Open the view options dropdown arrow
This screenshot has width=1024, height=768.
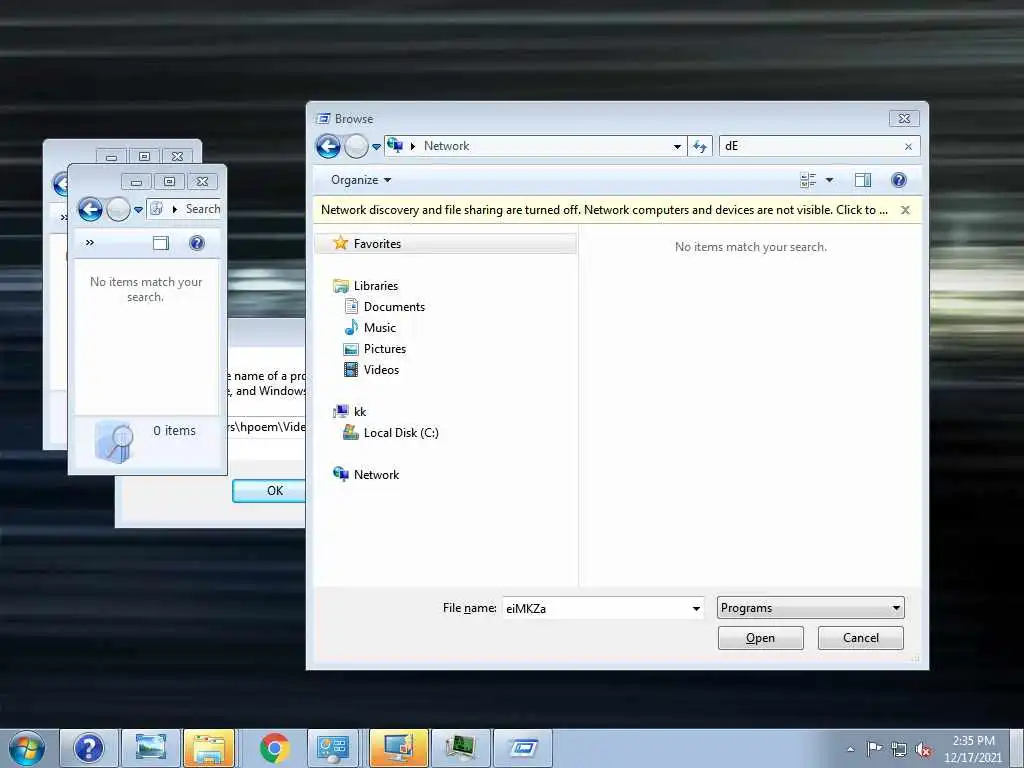tap(829, 180)
